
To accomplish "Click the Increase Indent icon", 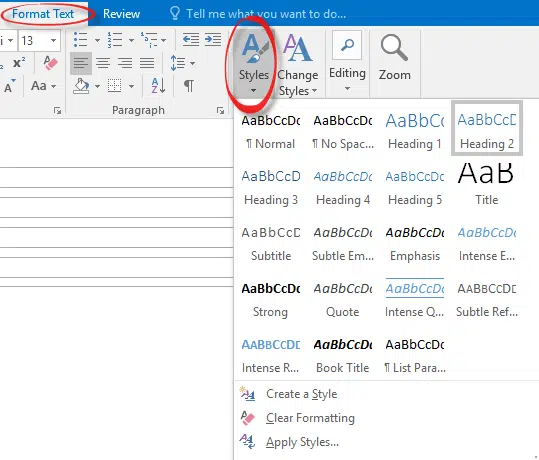I will 213,40.
